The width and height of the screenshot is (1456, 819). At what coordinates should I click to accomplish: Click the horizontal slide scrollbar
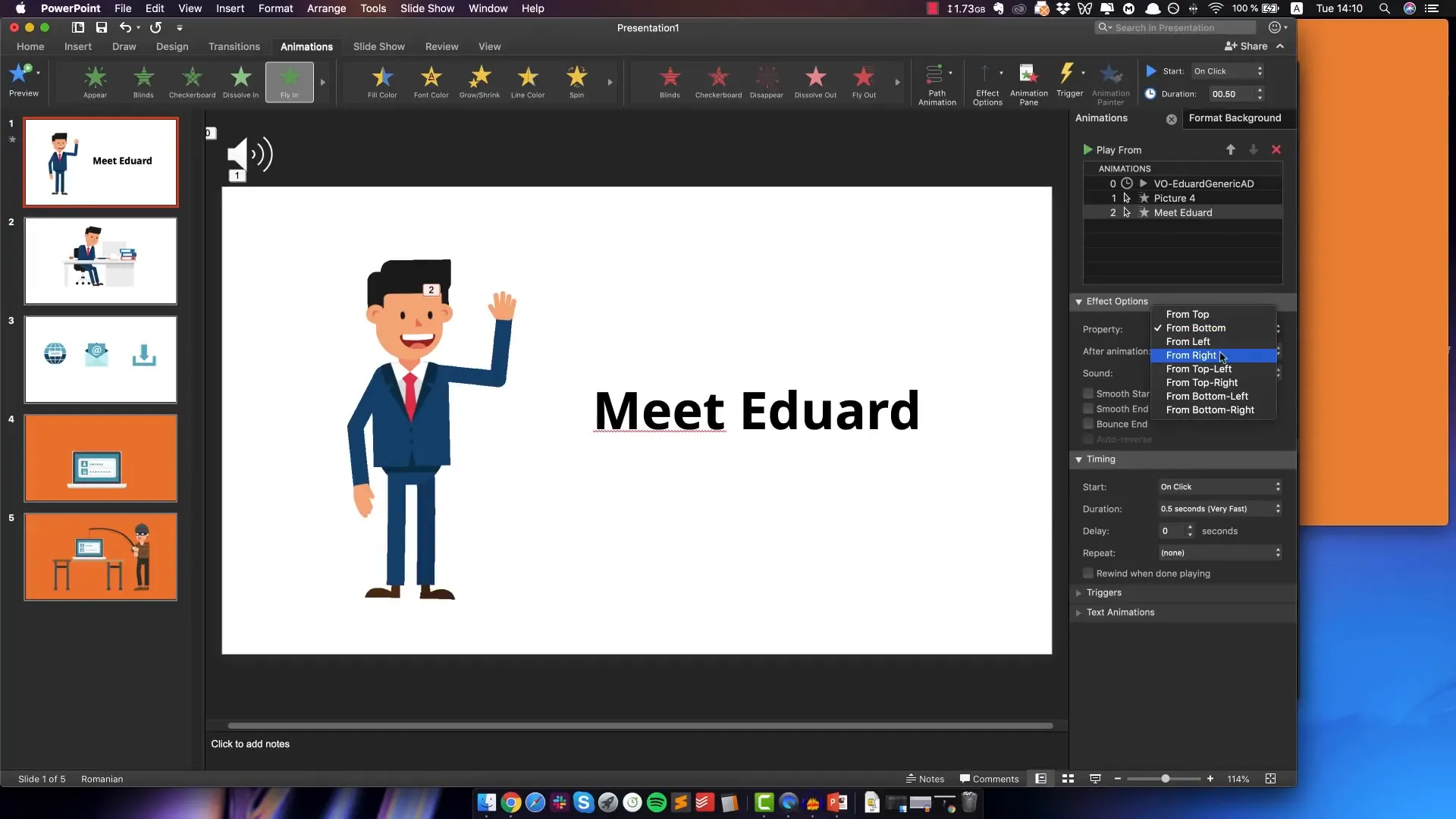(640, 726)
